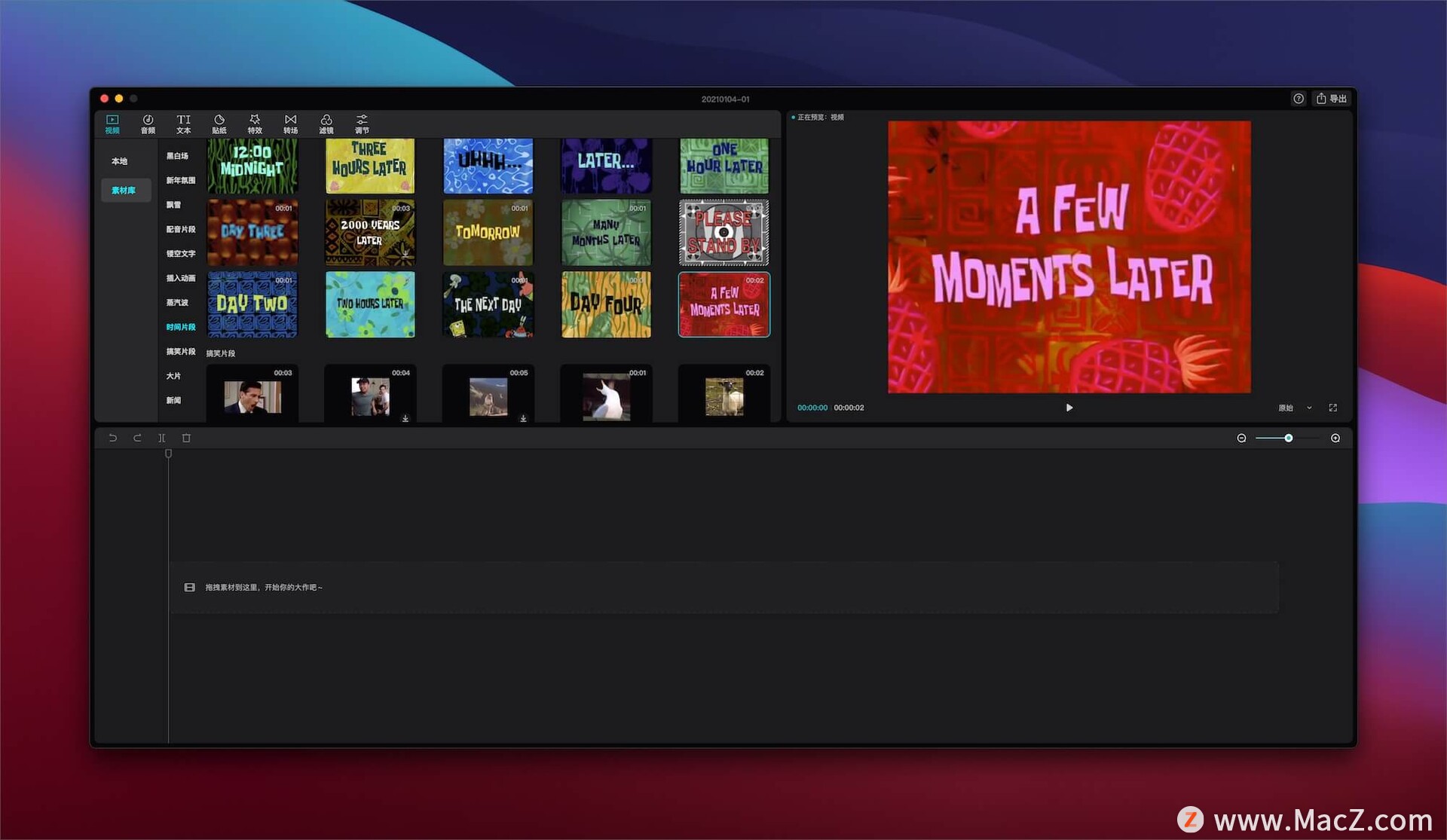Select the The Next Day clip
Screen dimensions: 1447x840
click(x=488, y=304)
